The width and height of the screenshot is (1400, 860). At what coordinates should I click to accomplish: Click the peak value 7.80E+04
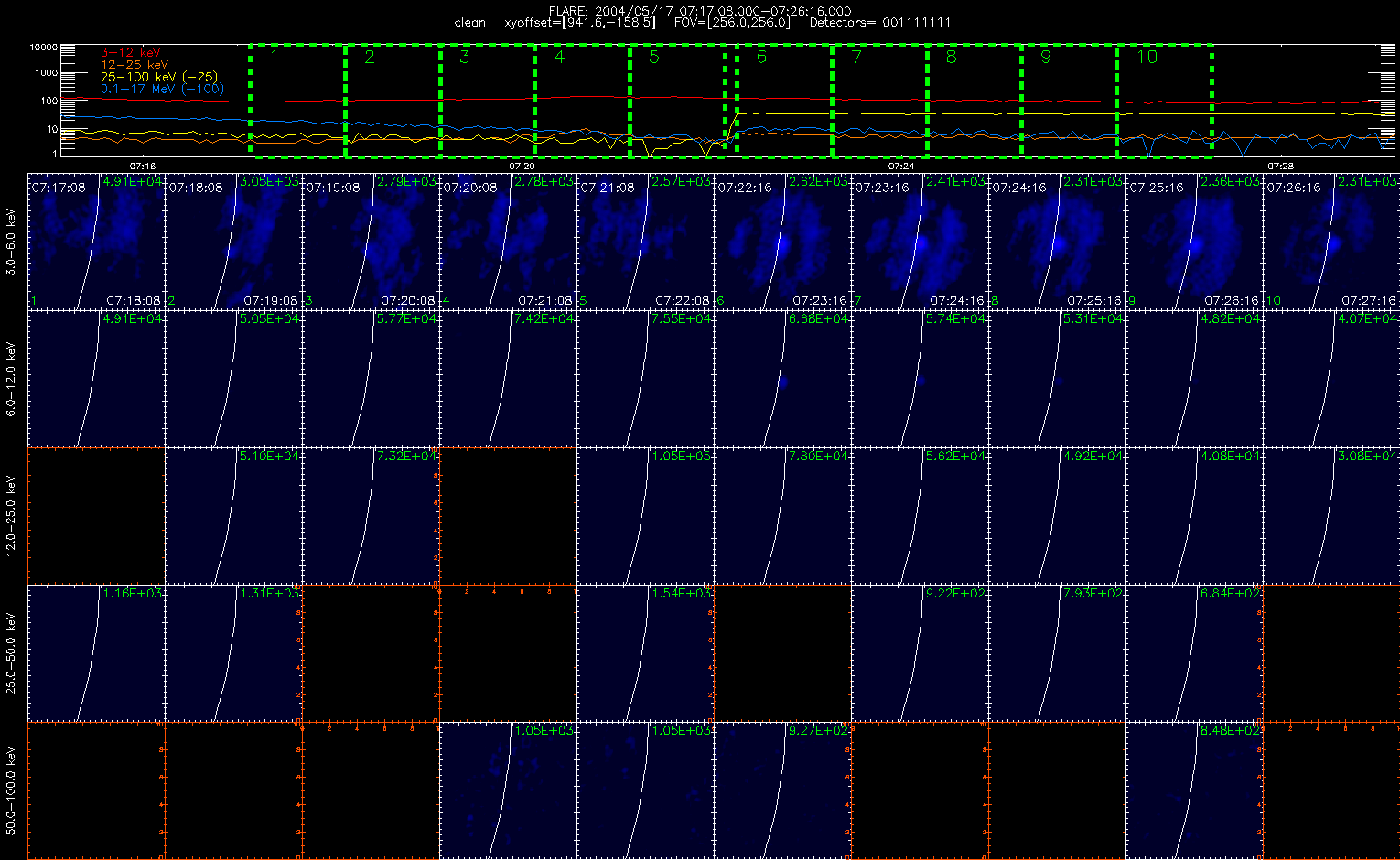click(x=819, y=457)
